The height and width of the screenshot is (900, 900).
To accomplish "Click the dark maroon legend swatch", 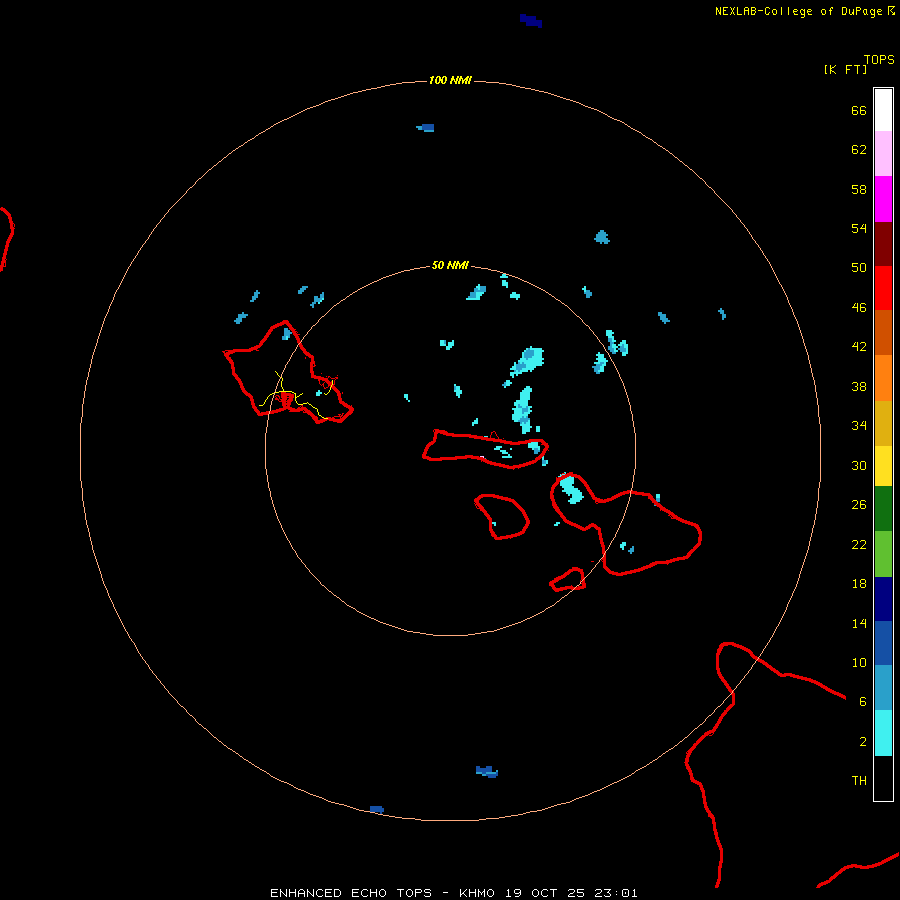I will [883, 244].
